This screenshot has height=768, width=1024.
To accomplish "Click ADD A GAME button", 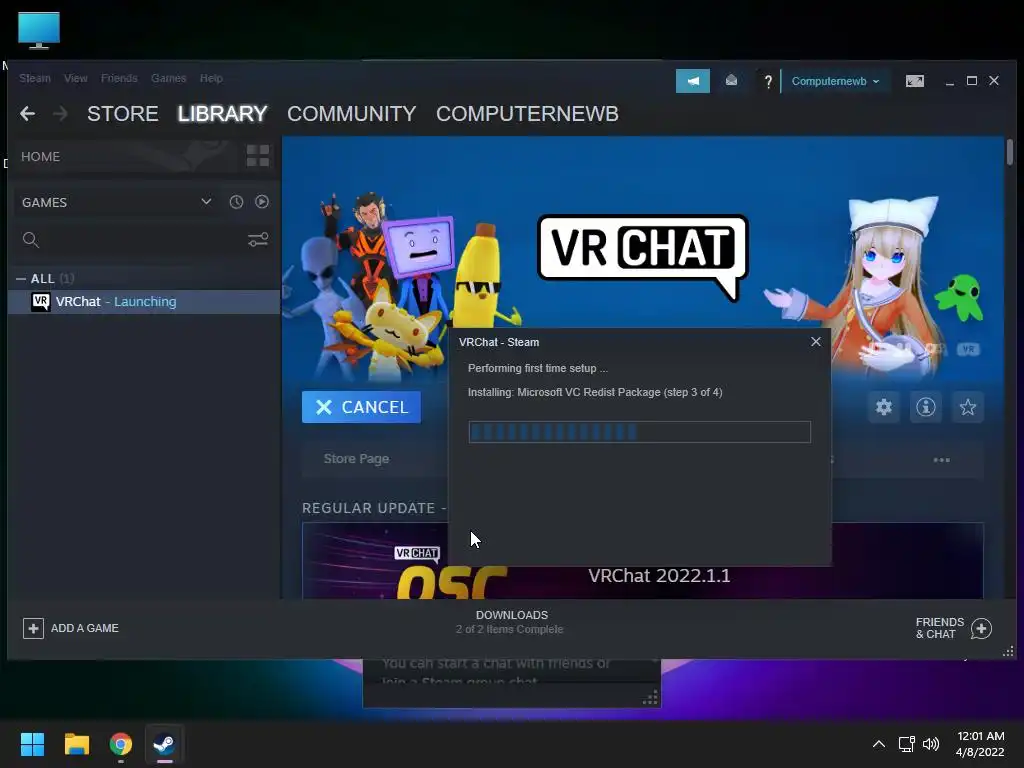I will [x=71, y=628].
